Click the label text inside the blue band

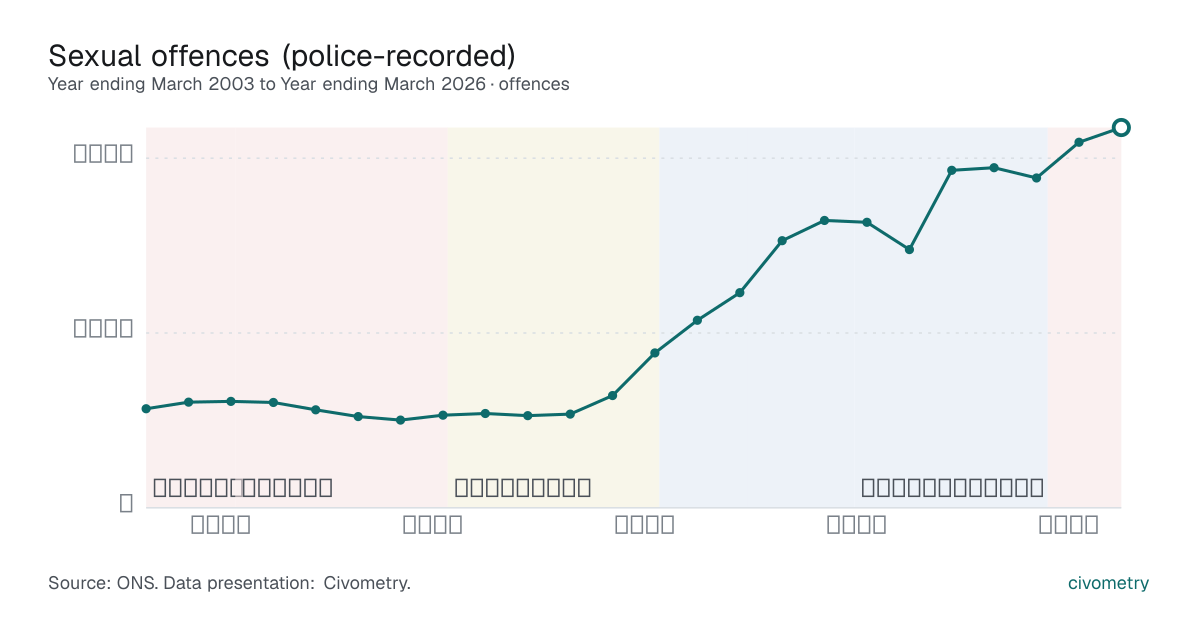click(x=952, y=488)
